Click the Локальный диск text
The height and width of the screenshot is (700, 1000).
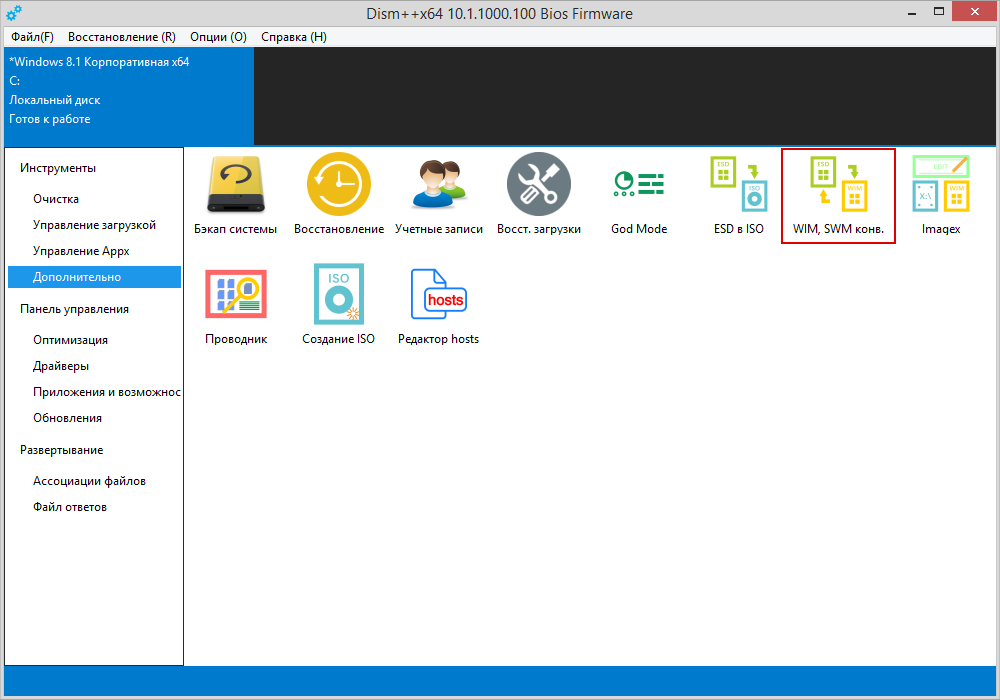(55, 100)
